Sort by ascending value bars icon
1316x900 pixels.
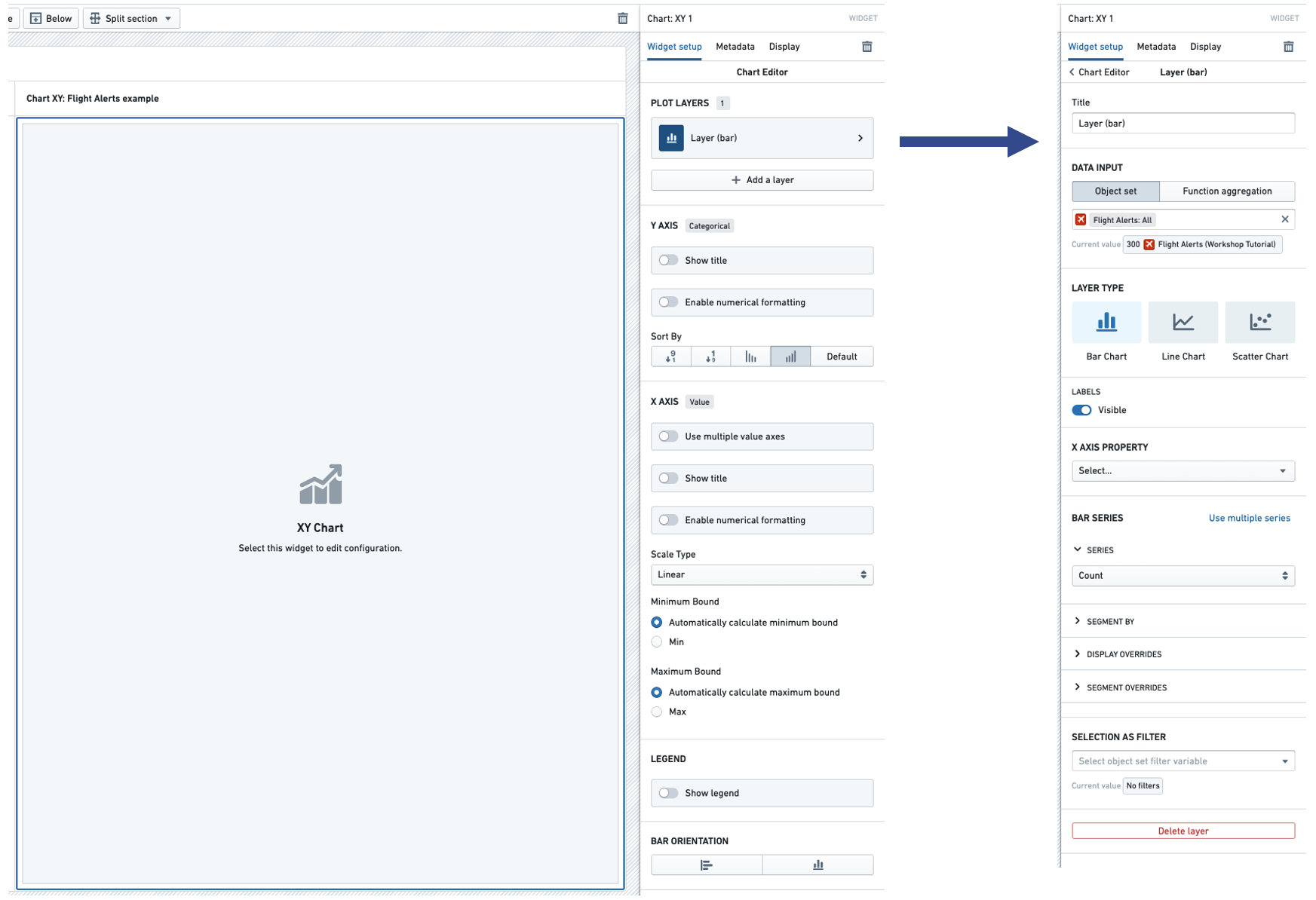[790, 357]
